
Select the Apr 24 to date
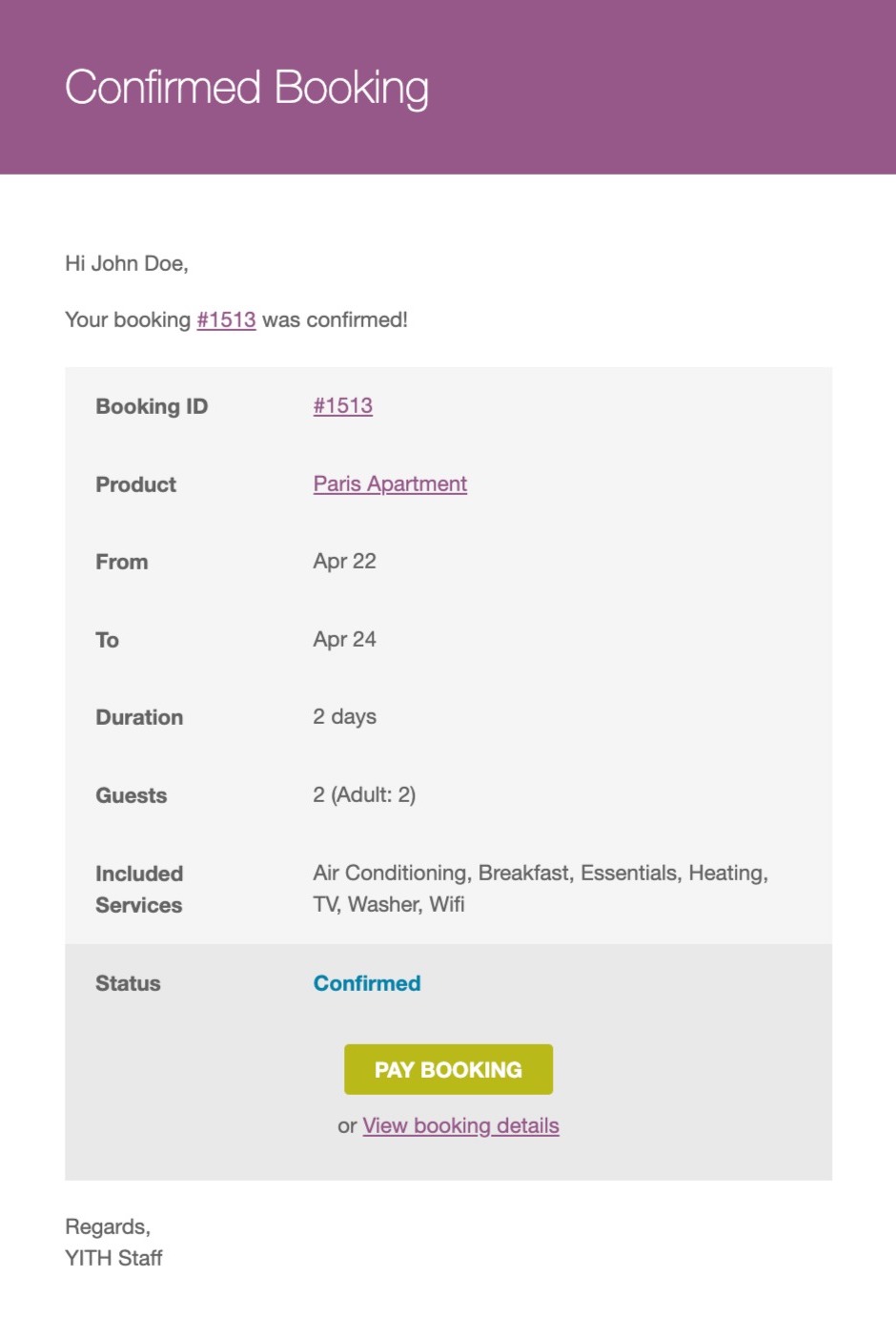344,639
